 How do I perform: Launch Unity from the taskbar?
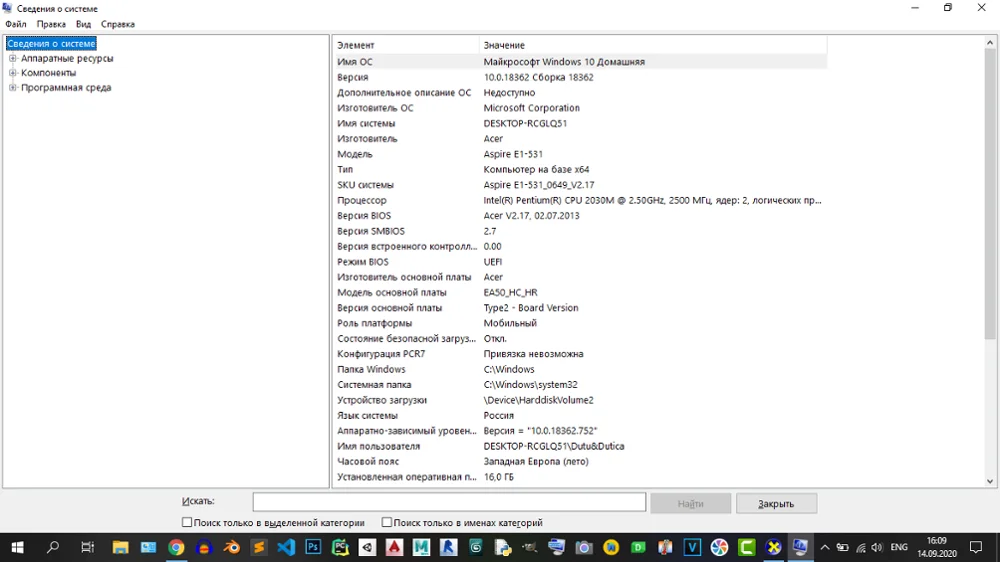point(367,547)
